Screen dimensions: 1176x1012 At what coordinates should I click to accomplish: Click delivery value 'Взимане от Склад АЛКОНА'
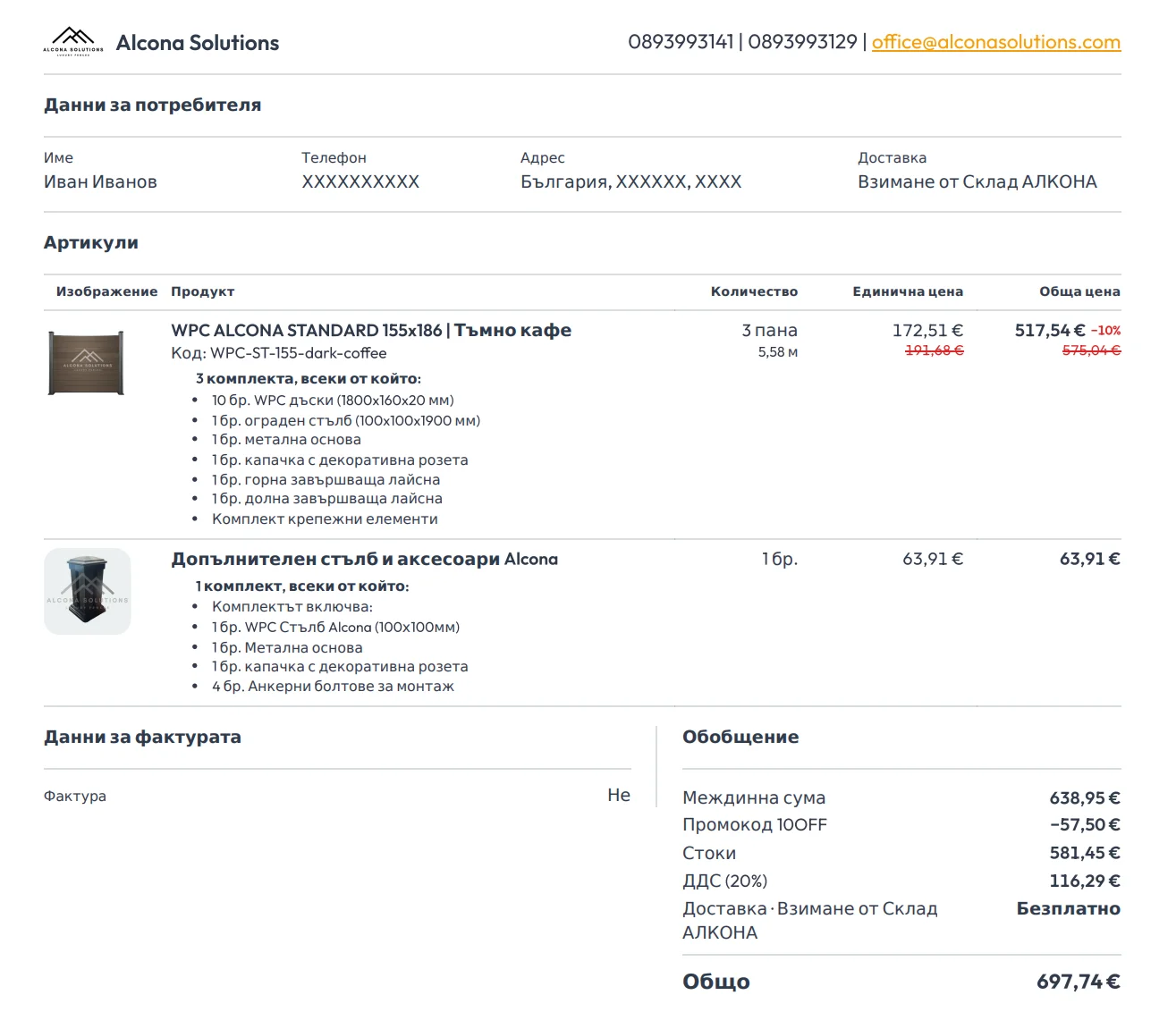pyautogui.click(x=977, y=181)
